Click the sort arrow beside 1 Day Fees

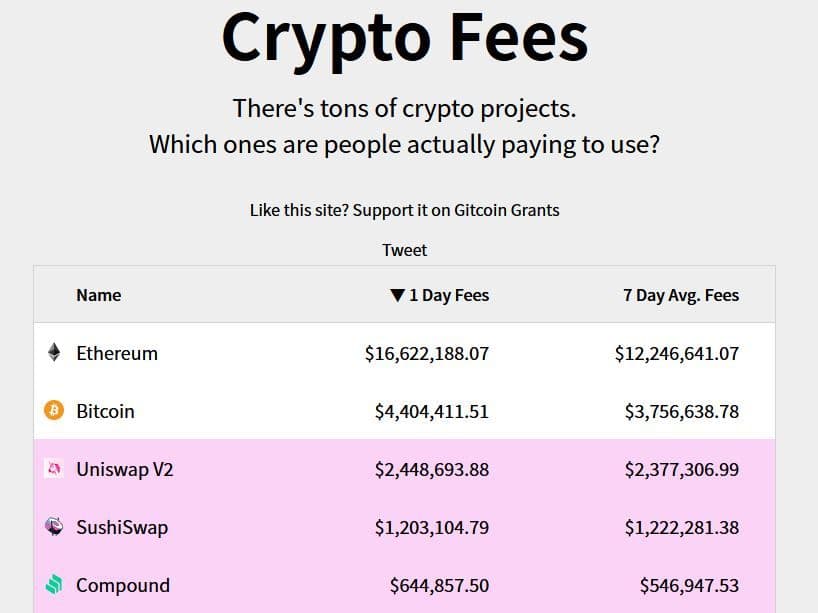point(397,295)
